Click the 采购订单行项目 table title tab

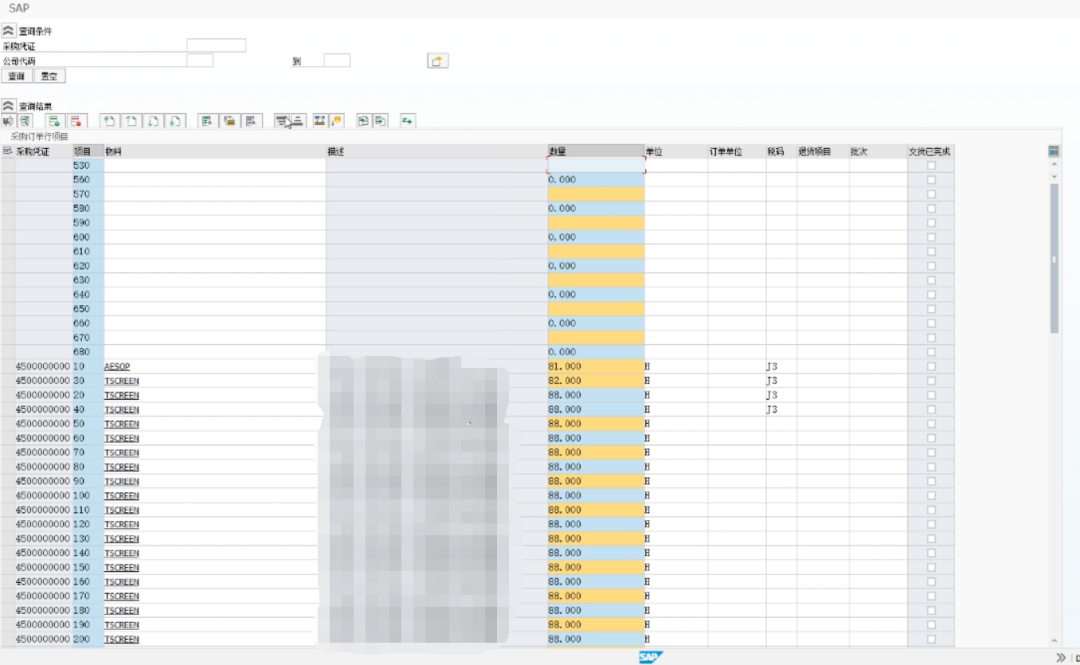coord(39,136)
